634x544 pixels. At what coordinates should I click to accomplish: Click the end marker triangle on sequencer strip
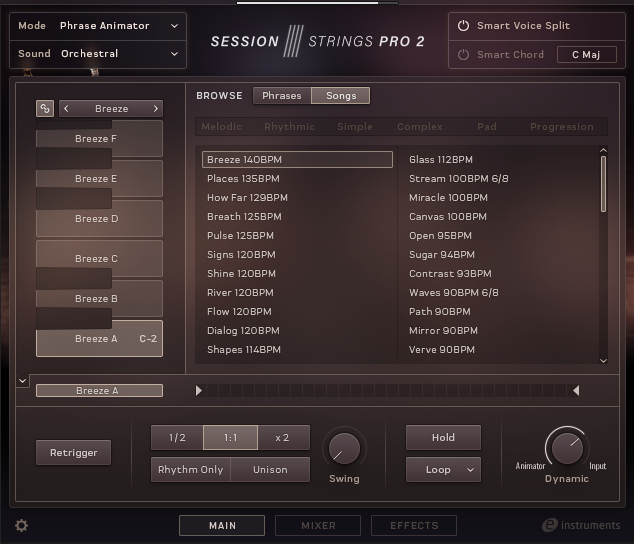pos(576,390)
